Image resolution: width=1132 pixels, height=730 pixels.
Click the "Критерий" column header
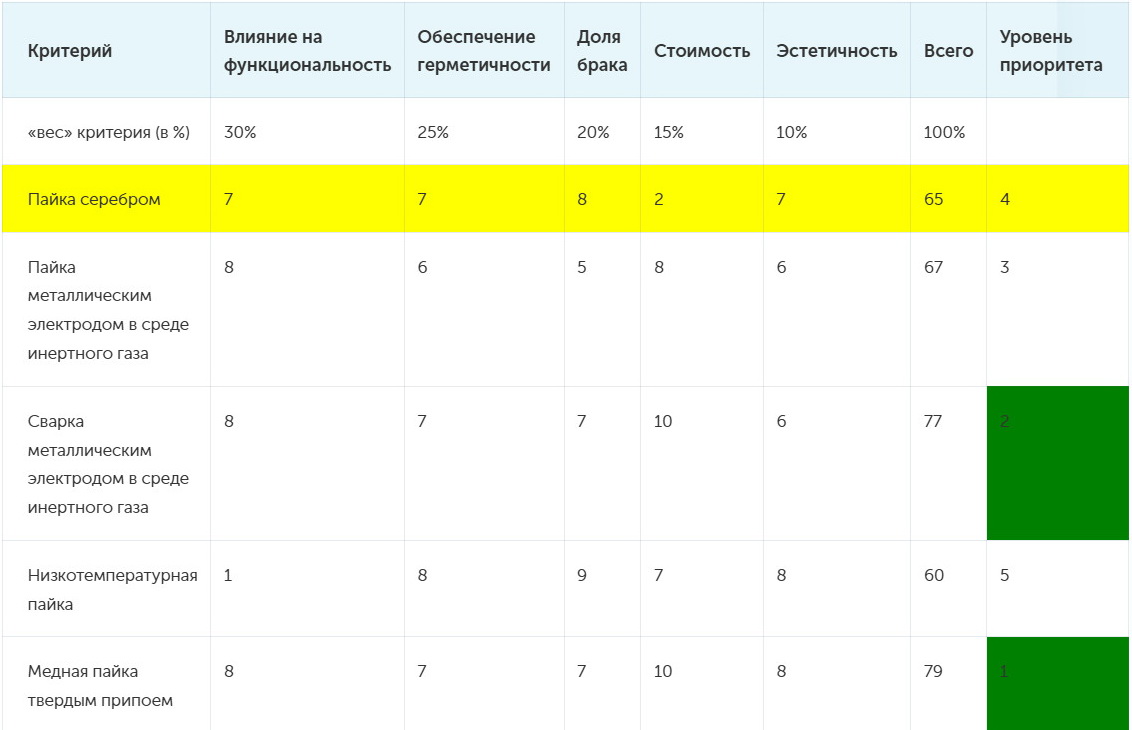coord(70,51)
